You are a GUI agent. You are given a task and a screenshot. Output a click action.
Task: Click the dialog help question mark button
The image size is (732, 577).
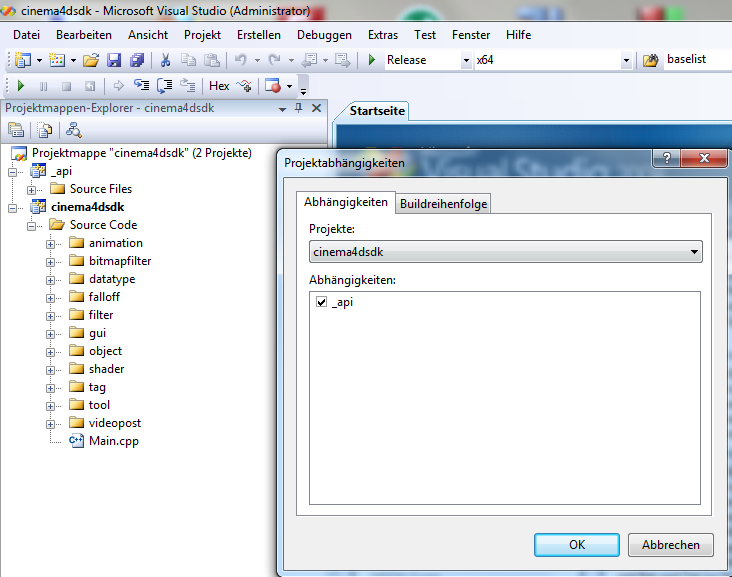click(667, 158)
